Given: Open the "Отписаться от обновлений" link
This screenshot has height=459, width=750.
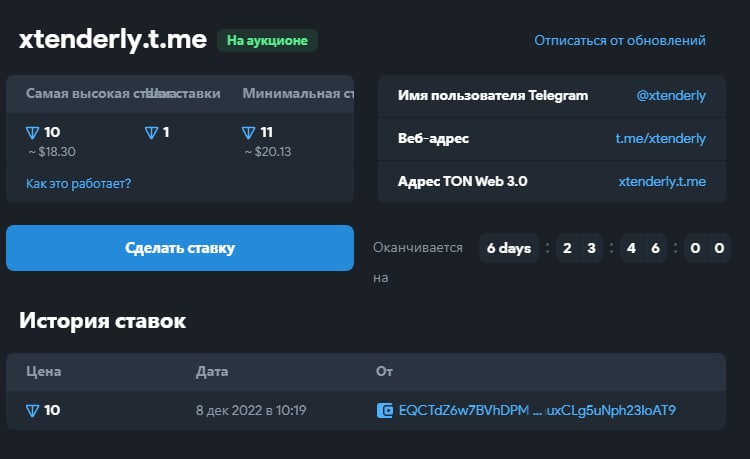Looking at the screenshot, I should (x=620, y=41).
